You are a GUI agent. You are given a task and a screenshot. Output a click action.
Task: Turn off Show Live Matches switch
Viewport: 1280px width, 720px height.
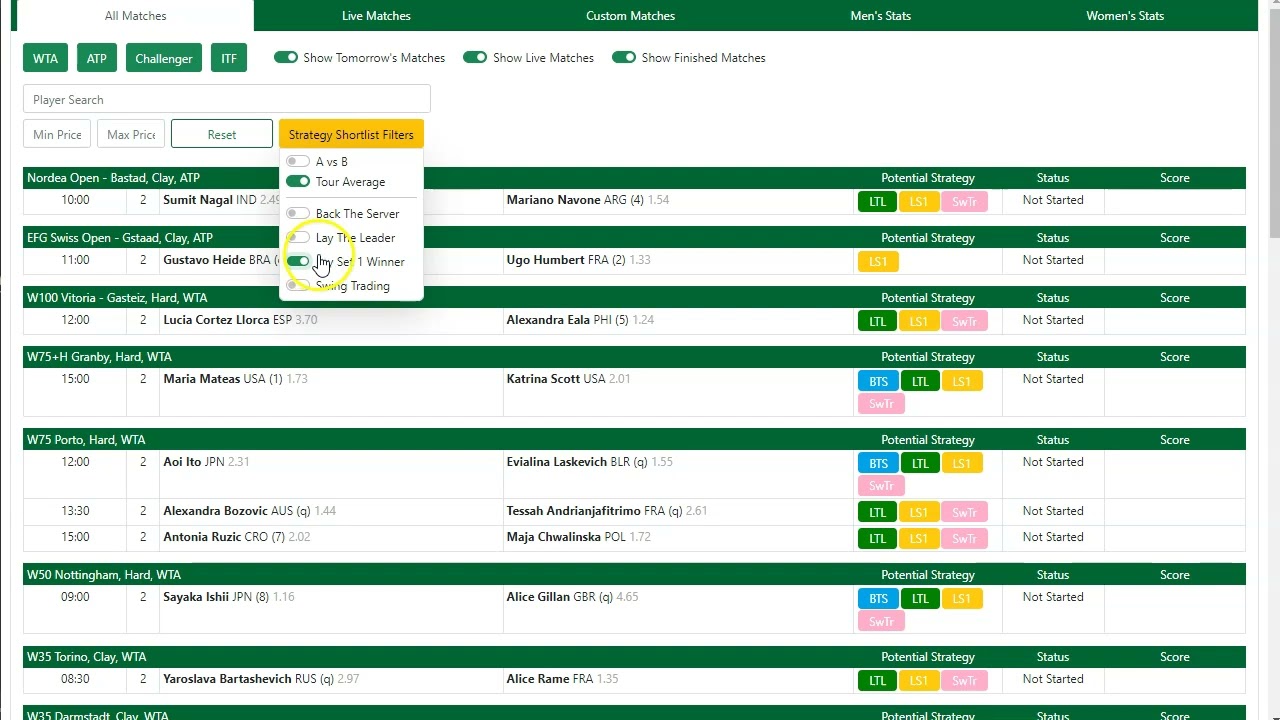(475, 57)
